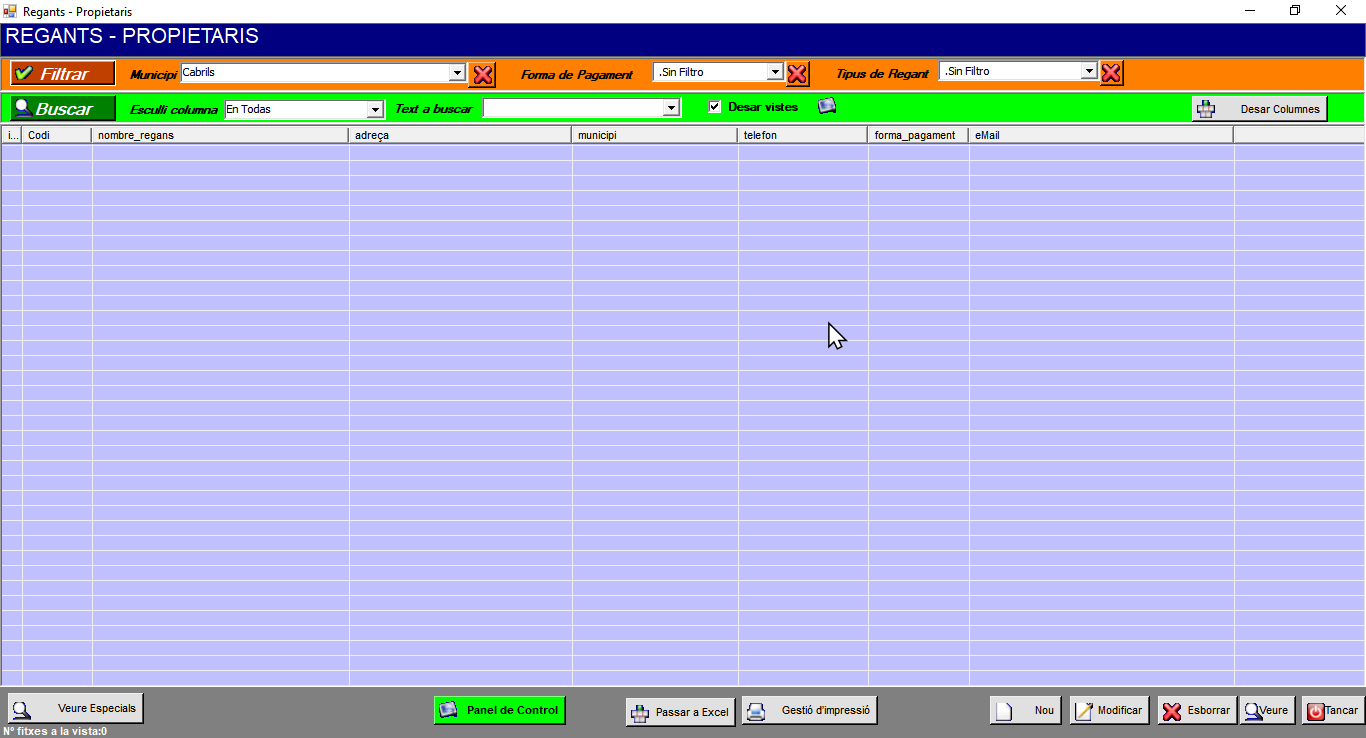The image size is (1366, 738).
Task: Toggle the Desar vistes checkbox
Action: pyautogui.click(x=714, y=107)
